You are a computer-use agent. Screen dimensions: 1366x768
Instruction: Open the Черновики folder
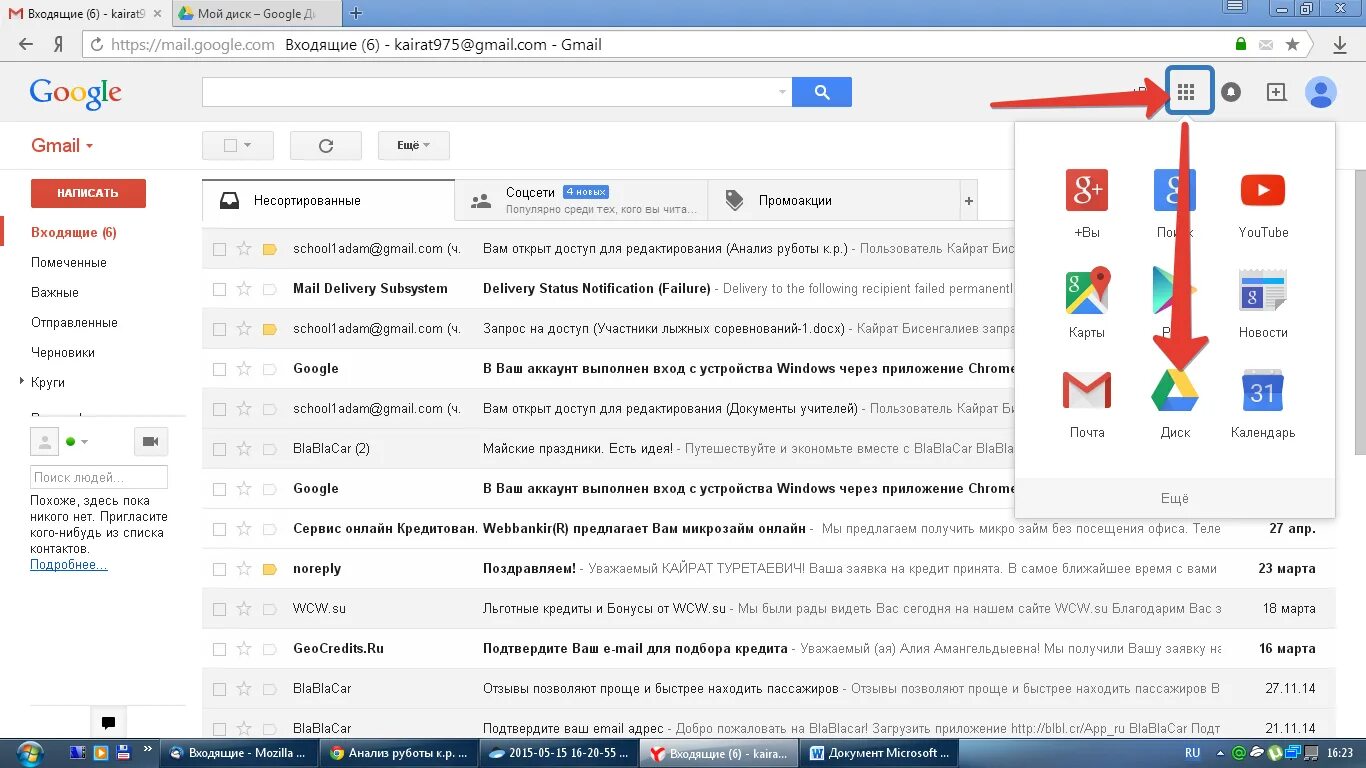point(63,352)
